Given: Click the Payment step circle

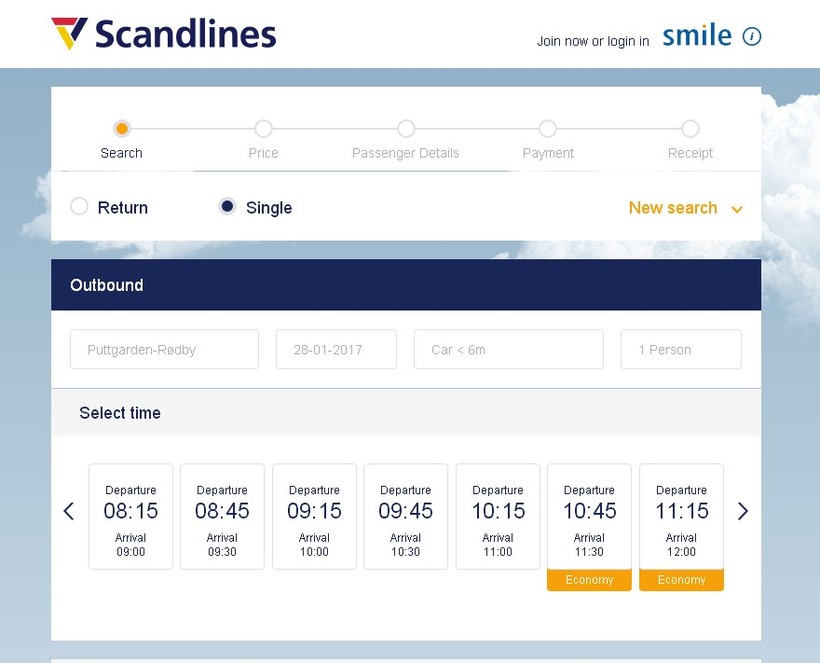Looking at the screenshot, I should point(548,129).
